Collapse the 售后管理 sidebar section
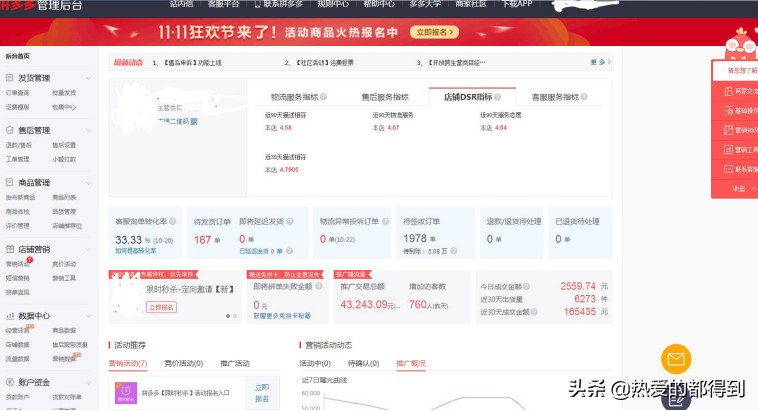 tap(88, 131)
